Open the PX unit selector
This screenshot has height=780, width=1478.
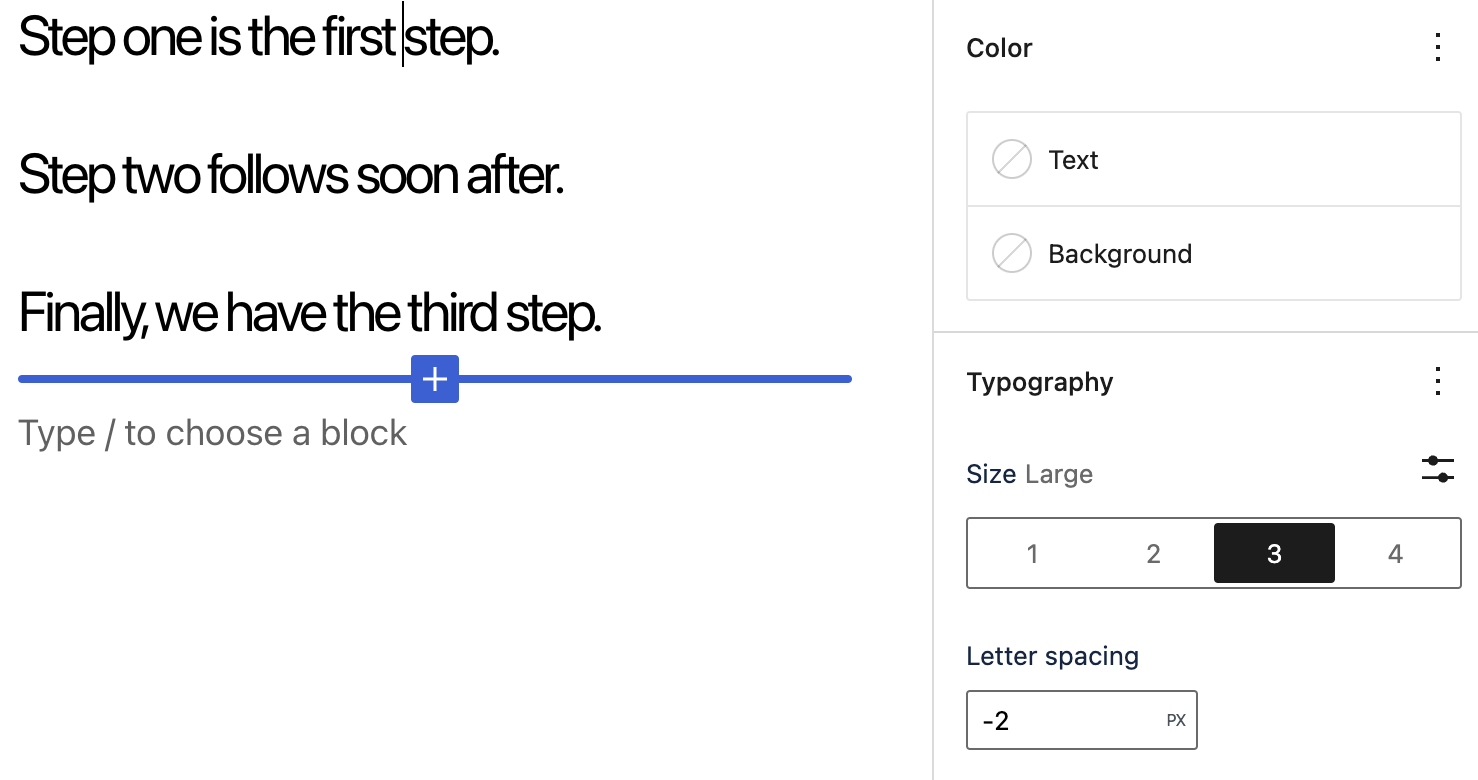click(1175, 719)
